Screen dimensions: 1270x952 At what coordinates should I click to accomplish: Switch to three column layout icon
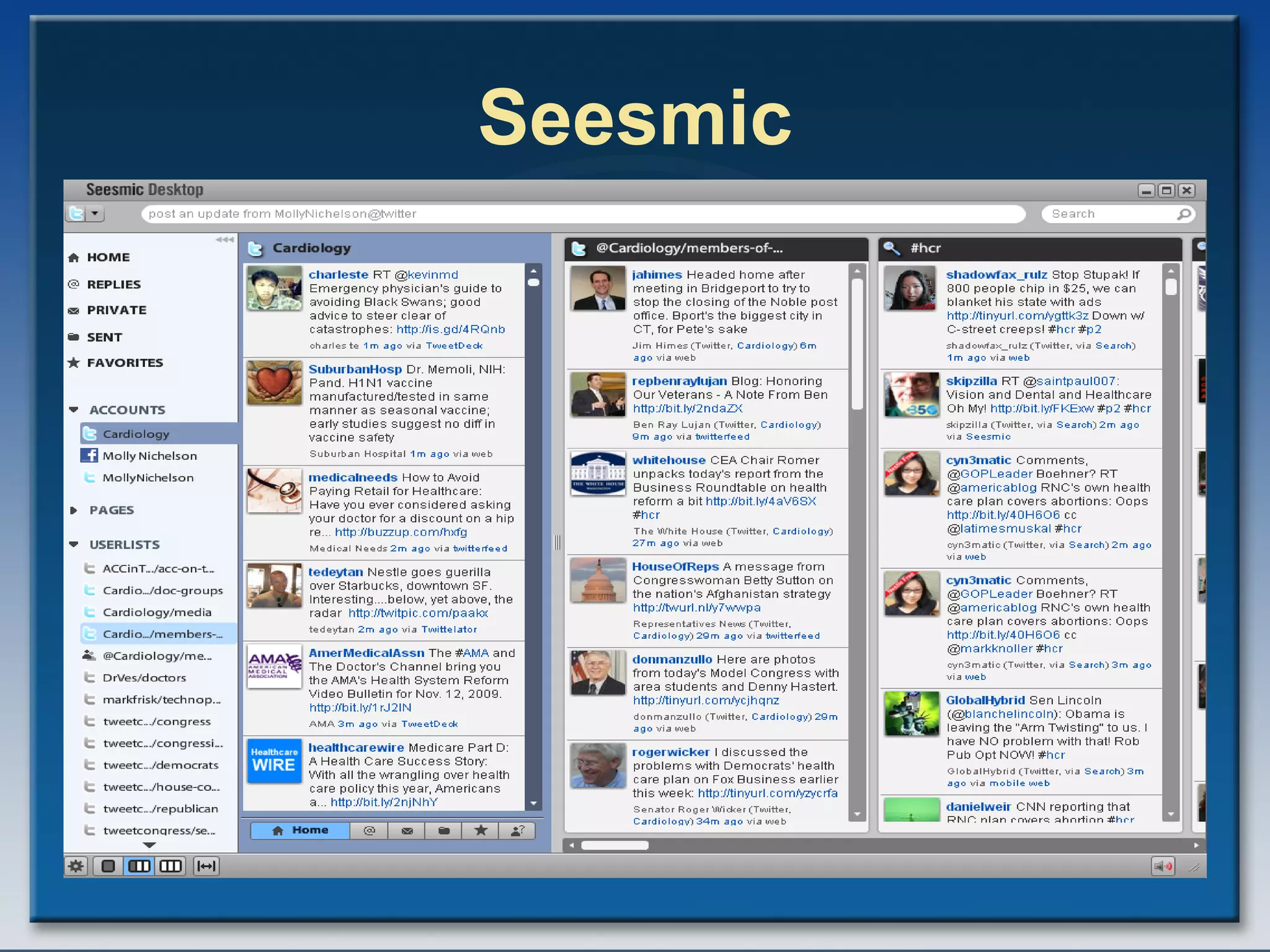tap(171, 866)
